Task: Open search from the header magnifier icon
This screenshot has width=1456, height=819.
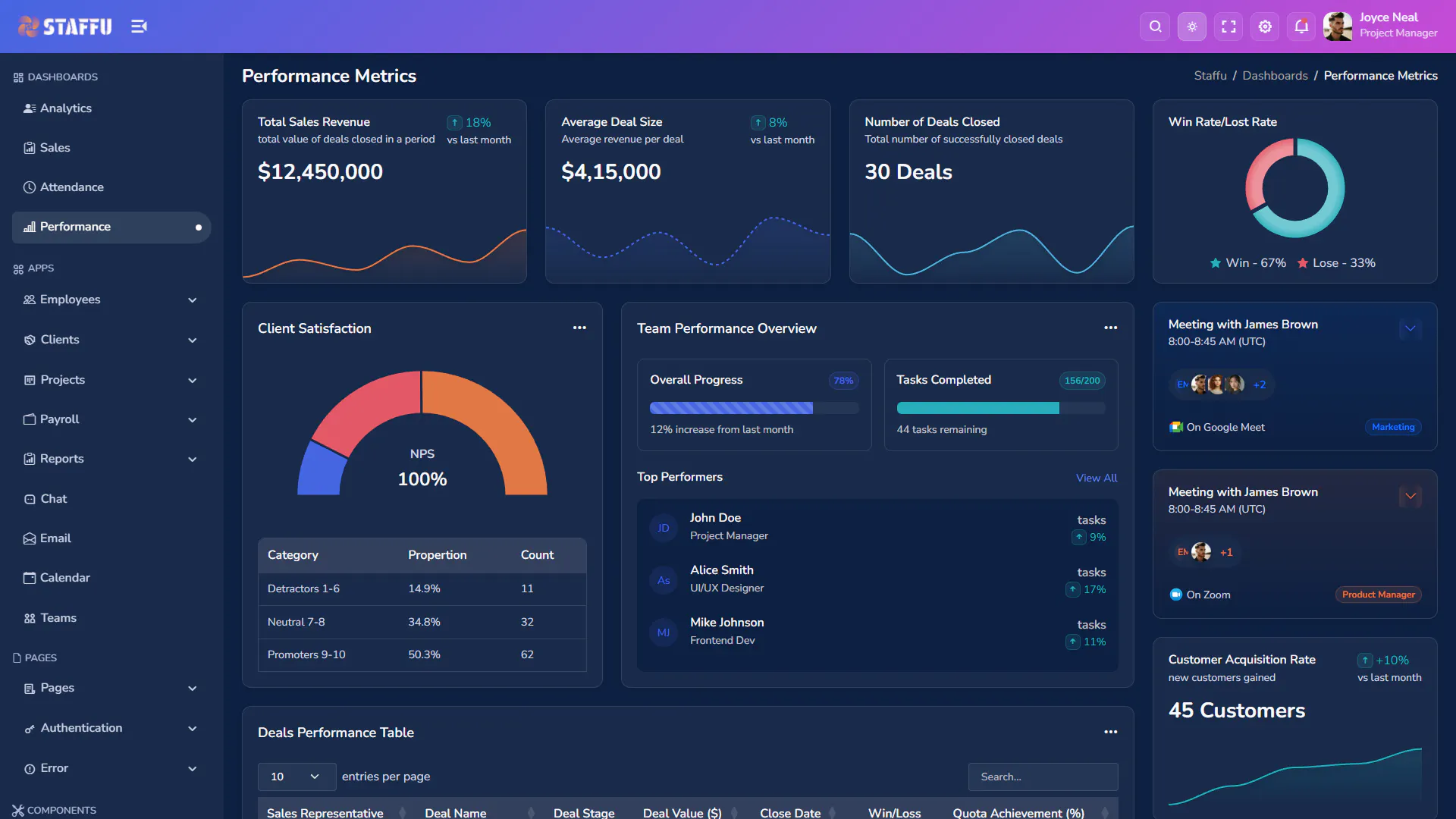Action: [1155, 27]
